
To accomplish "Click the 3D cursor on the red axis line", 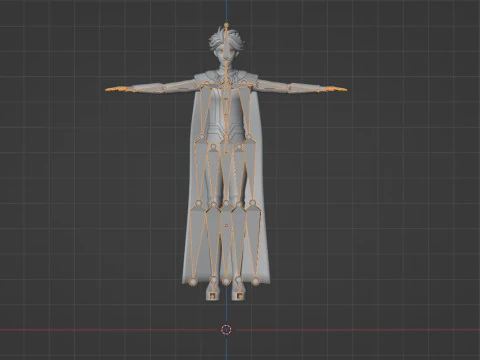I will click(x=226, y=330).
